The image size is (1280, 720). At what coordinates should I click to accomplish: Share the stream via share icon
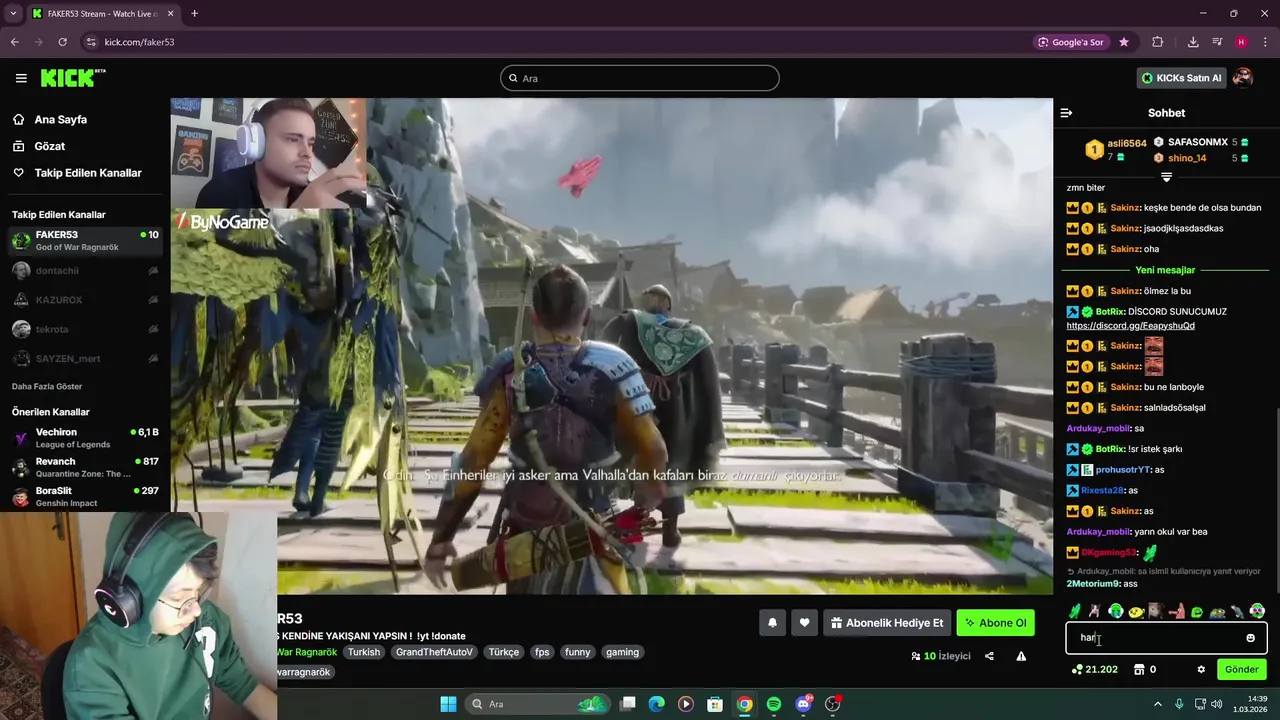point(989,656)
